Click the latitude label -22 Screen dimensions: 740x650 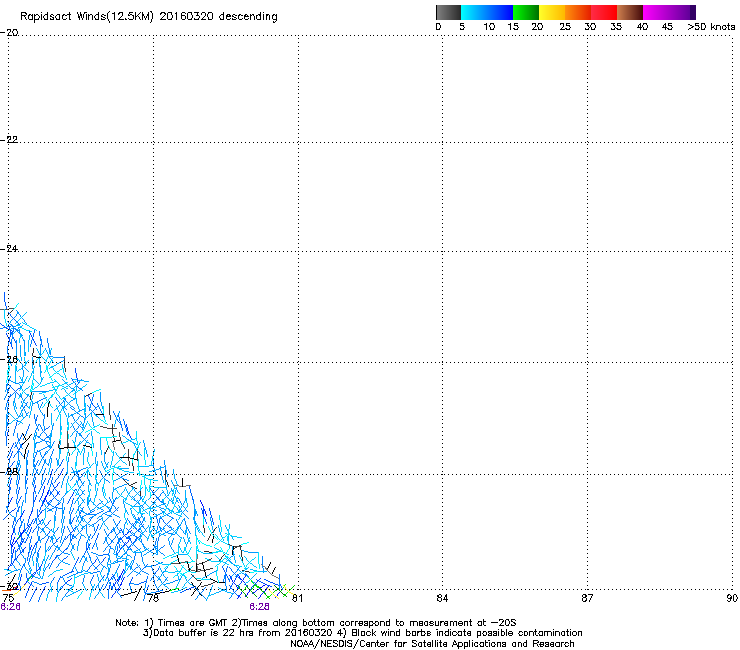click(x=9, y=140)
